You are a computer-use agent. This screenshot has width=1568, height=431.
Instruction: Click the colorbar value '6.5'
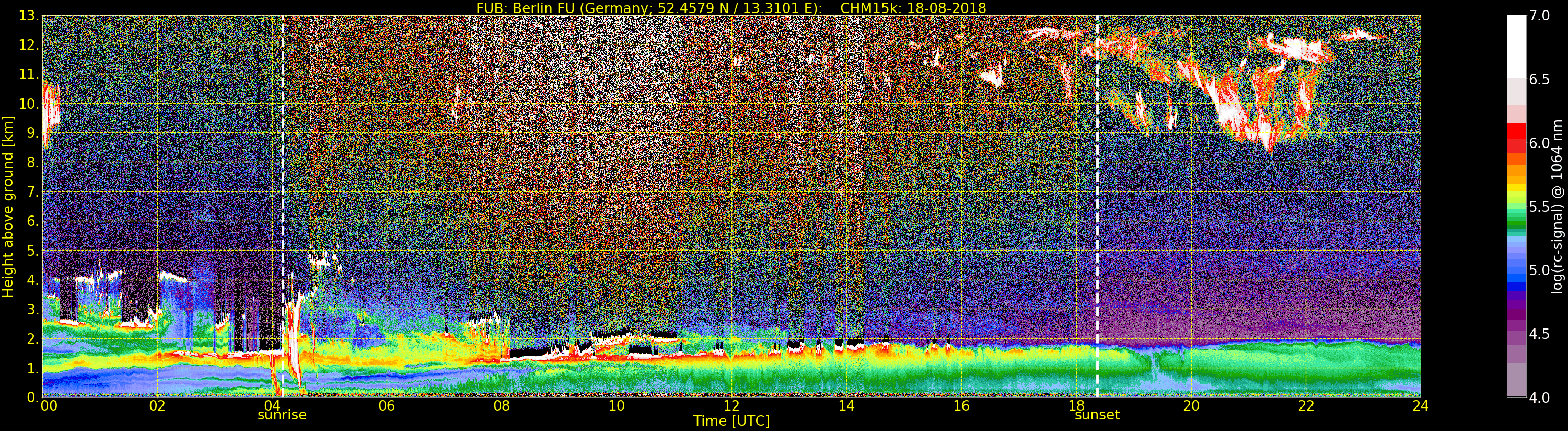tap(1539, 80)
